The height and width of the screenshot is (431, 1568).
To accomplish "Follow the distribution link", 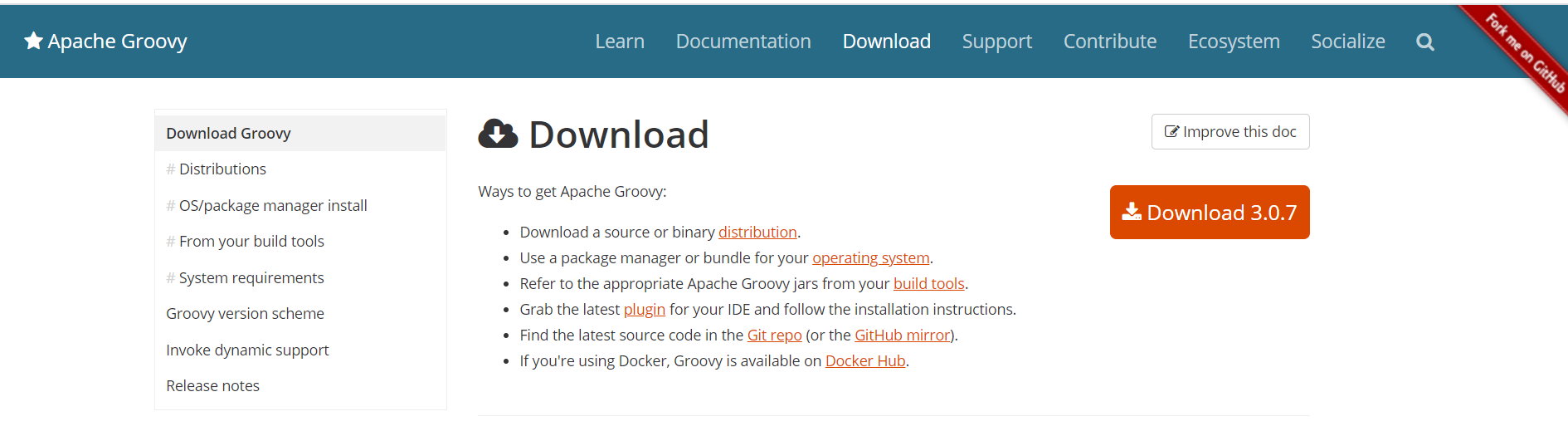I will click(x=757, y=233).
